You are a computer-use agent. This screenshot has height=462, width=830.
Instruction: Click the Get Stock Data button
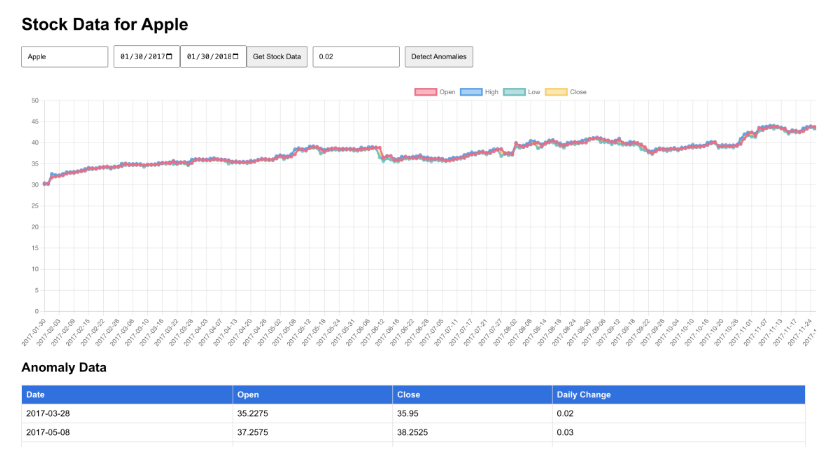point(277,57)
